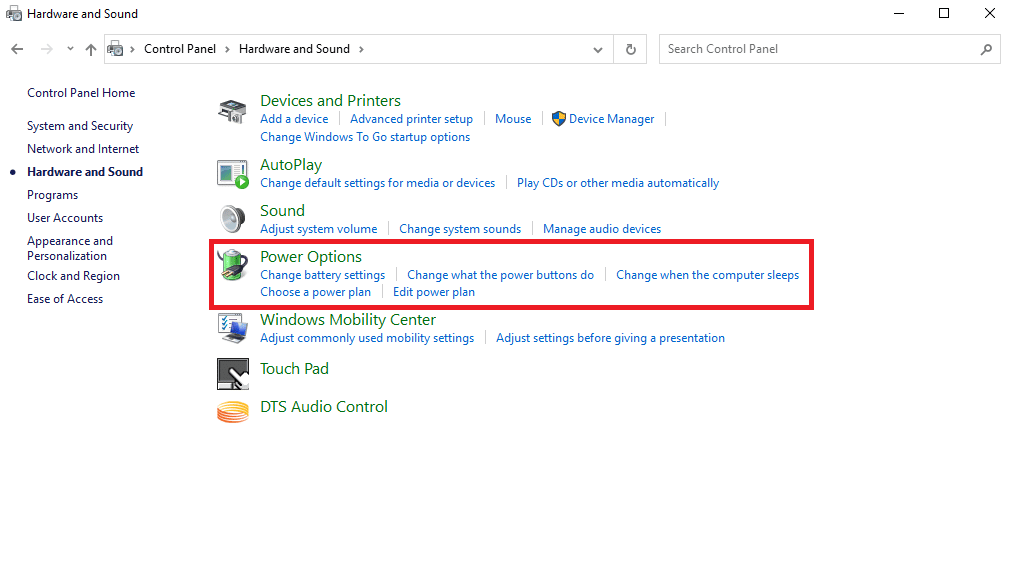This screenshot has height=581, width=1013.
Task: Expand chevron before Control Panel breadcrumb
Action: [132, 49]
